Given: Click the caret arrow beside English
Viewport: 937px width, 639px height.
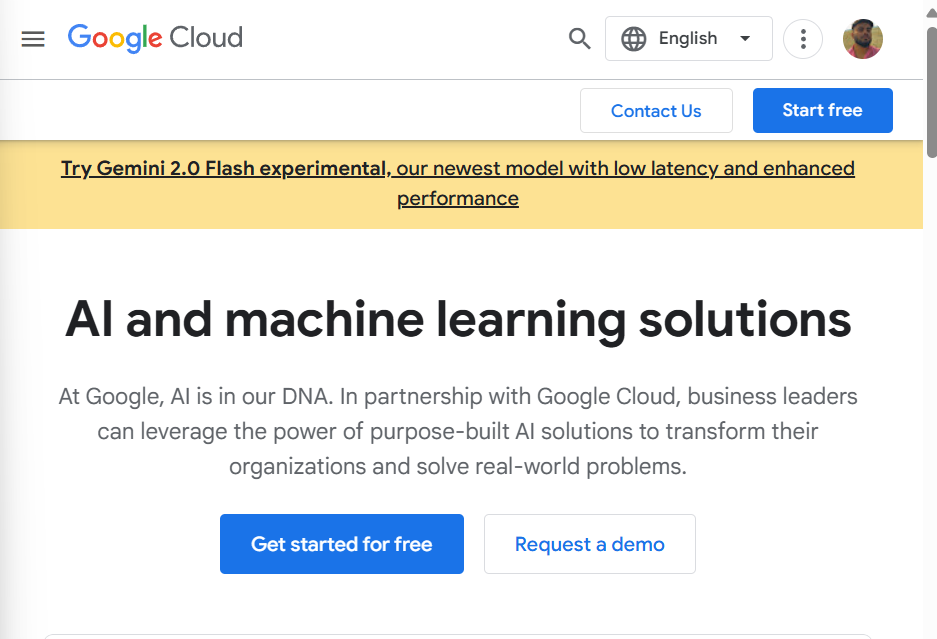Looking at the screenshot, I should (745, 39).
